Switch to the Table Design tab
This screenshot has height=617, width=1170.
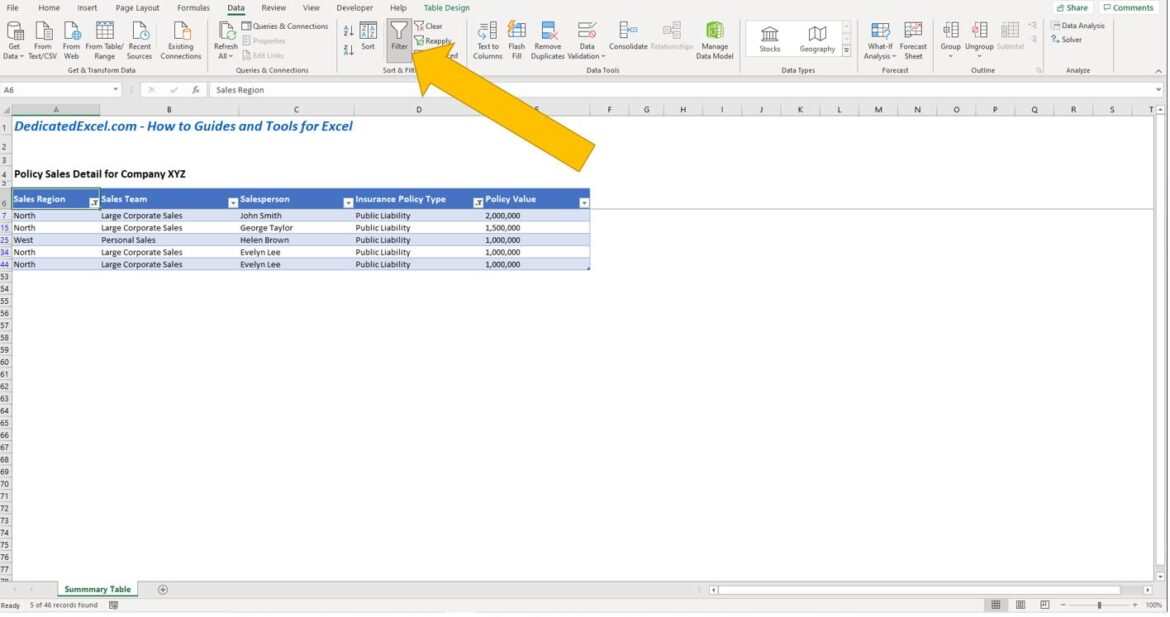(x=446, y=7)
